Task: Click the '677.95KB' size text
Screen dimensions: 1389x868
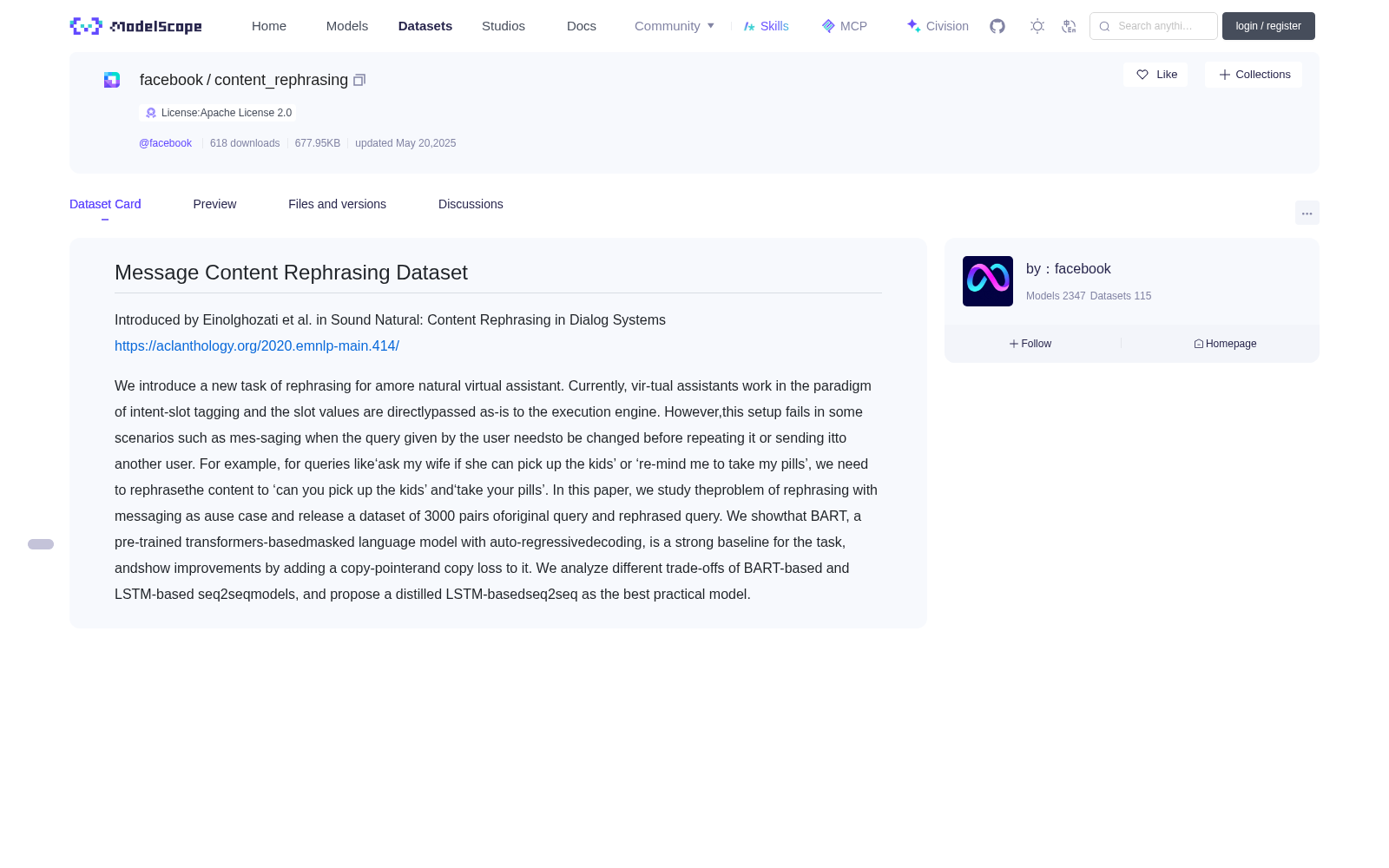Action: click(x=318, y=143)
